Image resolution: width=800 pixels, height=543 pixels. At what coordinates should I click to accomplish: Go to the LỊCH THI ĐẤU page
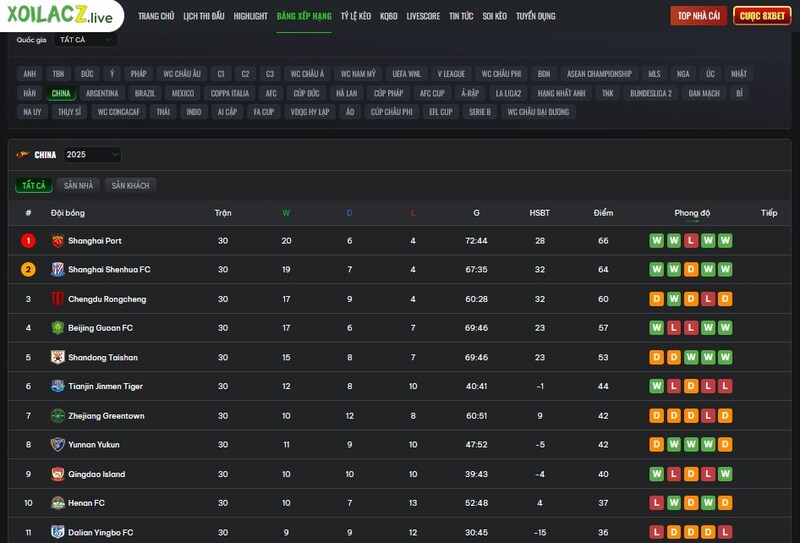point(204,16)
